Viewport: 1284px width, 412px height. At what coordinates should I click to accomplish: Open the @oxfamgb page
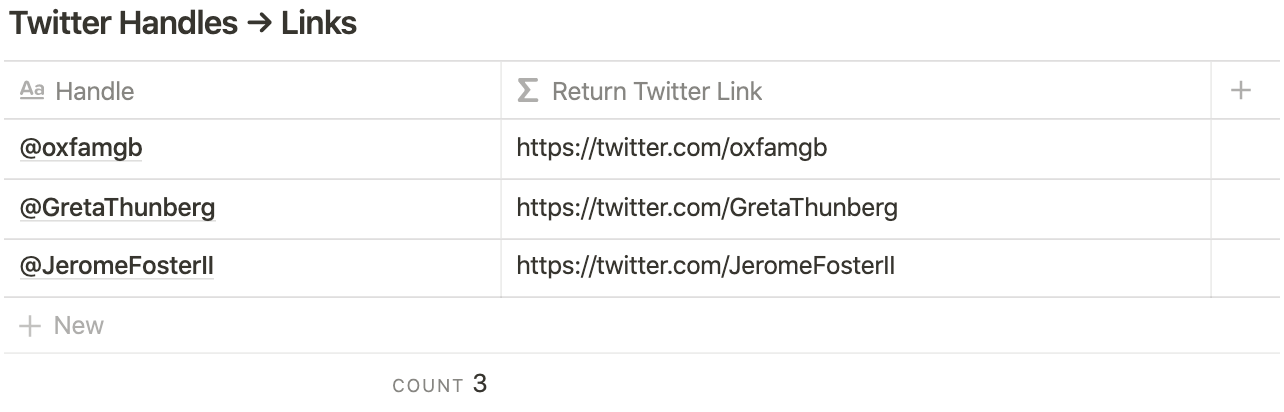(82, 149)
